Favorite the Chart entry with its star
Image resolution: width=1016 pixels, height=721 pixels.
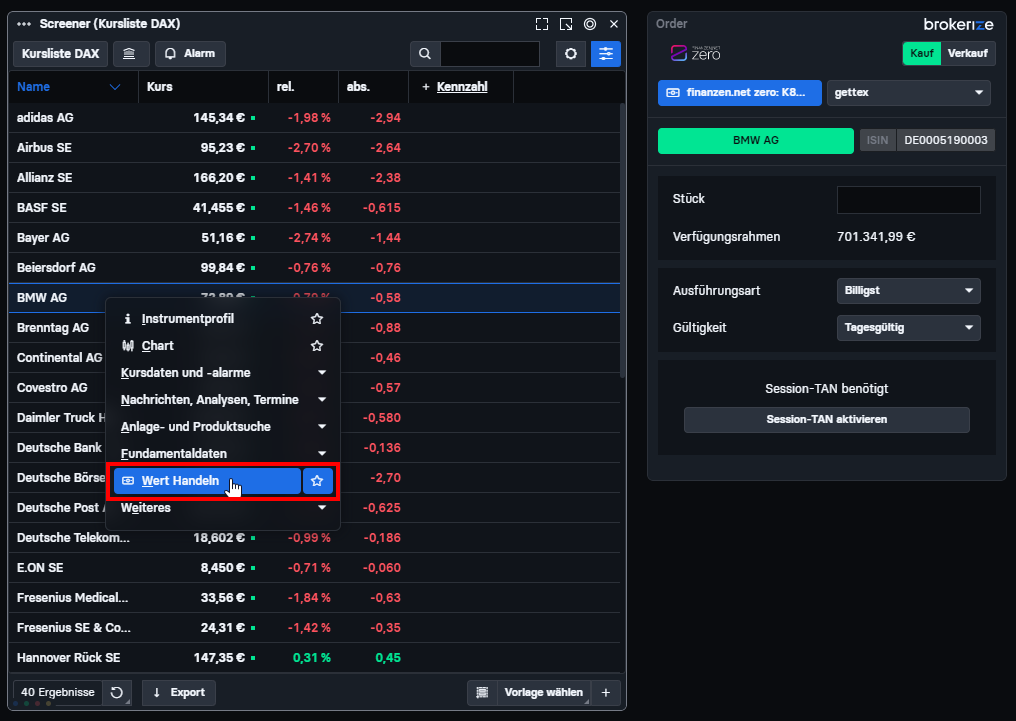(317, 346)
